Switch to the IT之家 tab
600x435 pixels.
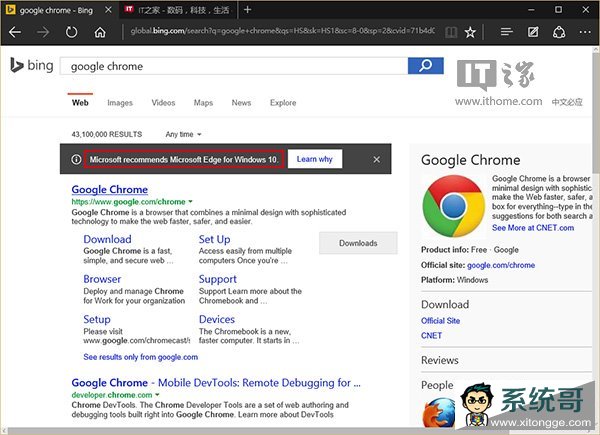pos(178,10)
